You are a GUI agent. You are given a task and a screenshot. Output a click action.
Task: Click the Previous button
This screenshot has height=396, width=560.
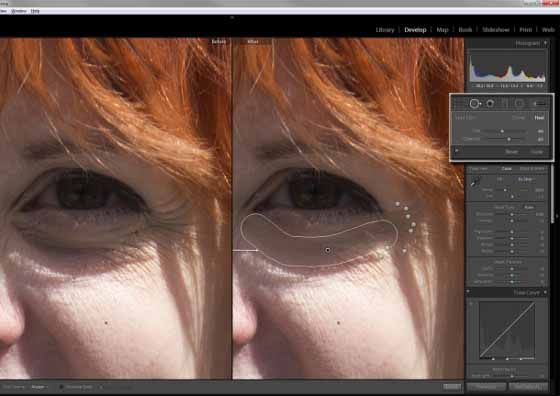point(486,387)
